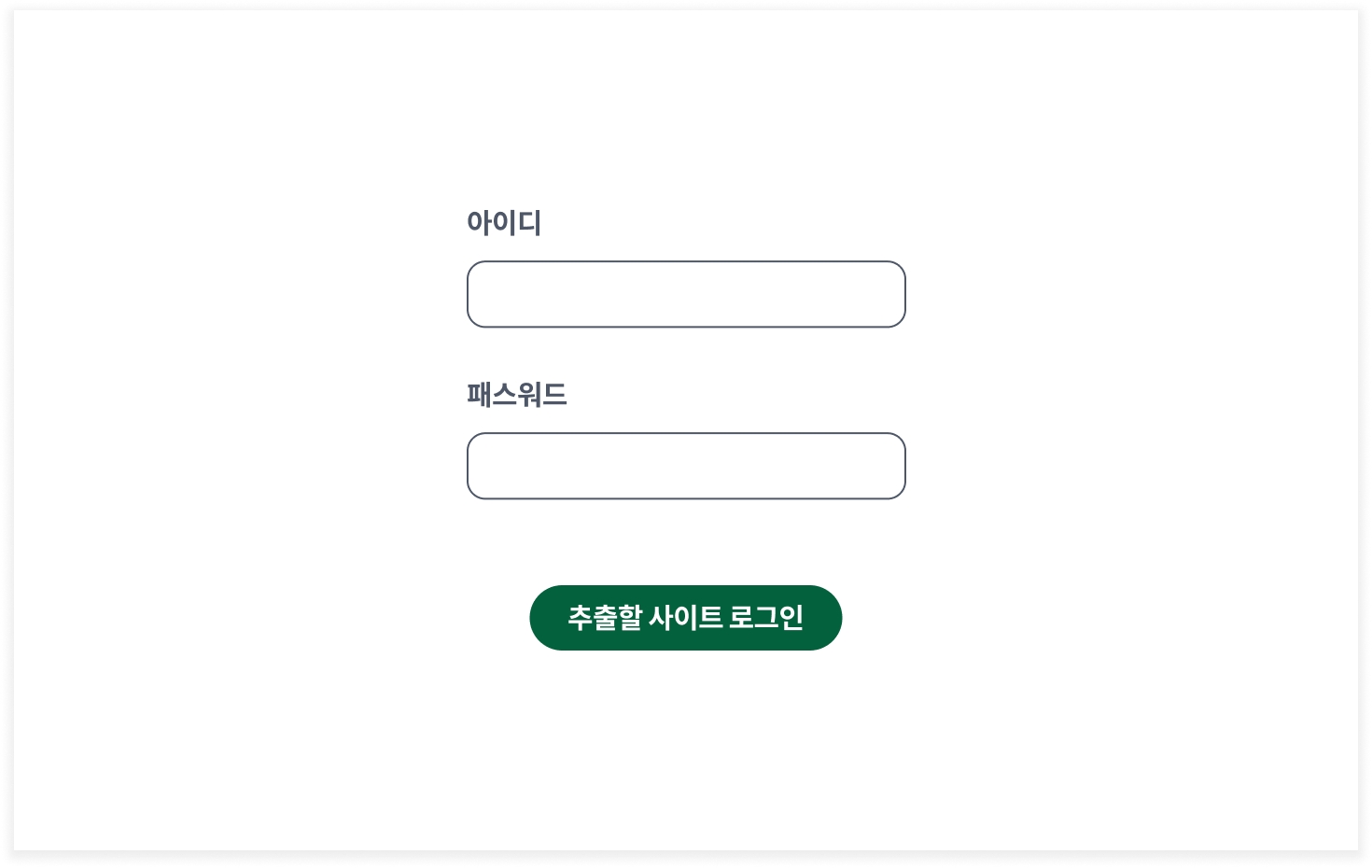Screen dimensions: 1372x868
Task: Click the 아이디 input field
Action: pyautogui.click(x=686, y=294)
